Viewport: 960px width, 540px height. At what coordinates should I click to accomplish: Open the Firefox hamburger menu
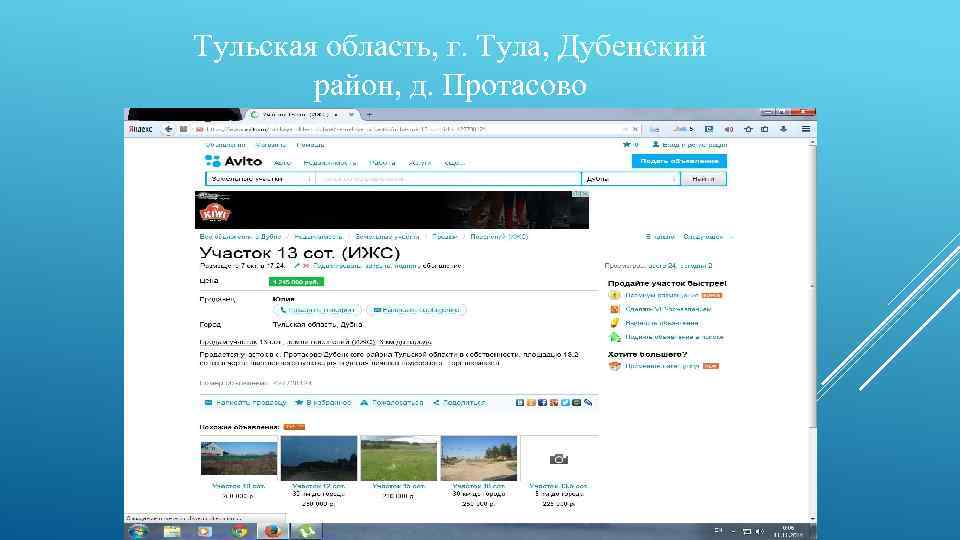(806, 129)
